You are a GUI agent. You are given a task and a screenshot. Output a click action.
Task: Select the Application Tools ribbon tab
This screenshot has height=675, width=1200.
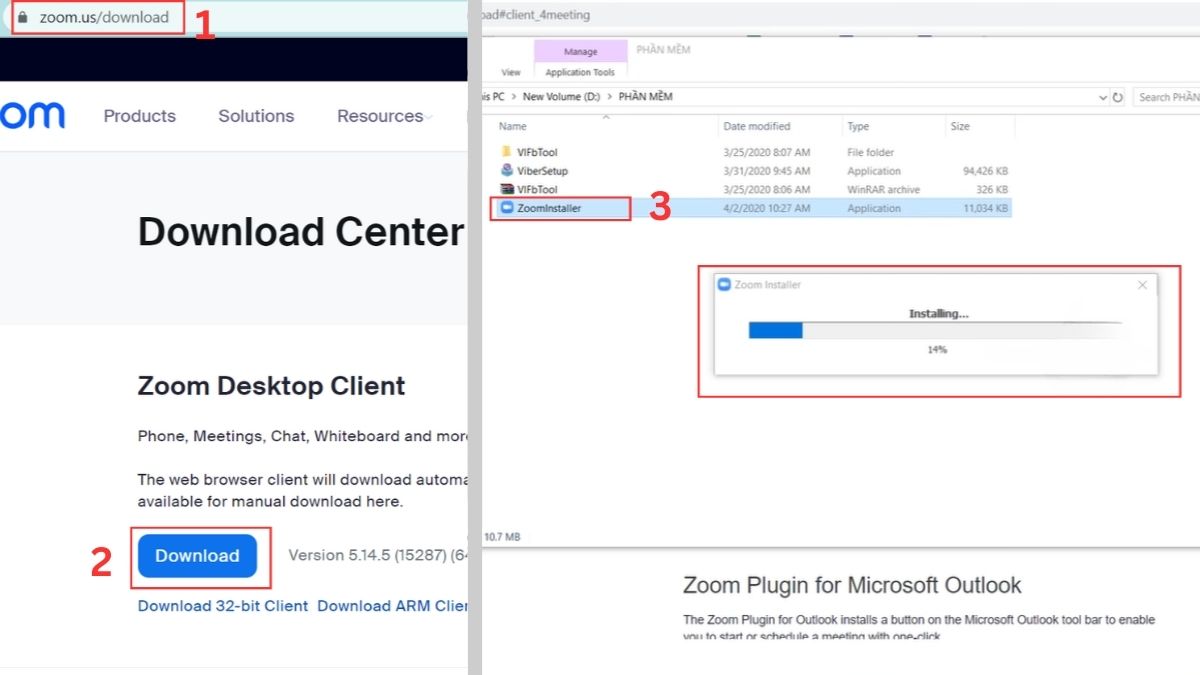coord(580,72)
